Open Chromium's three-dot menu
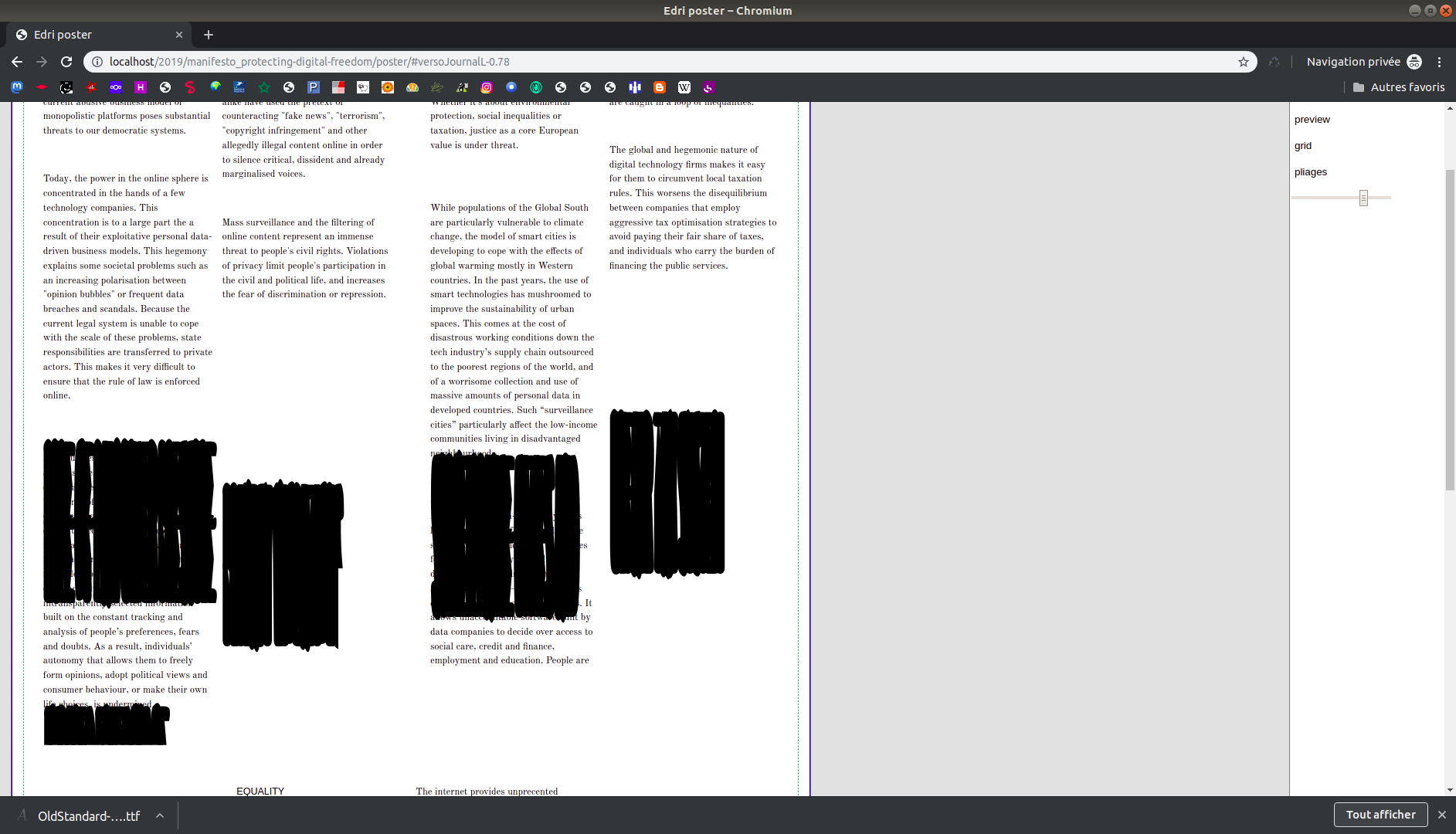1456x834 pixels. click(1439, 62)
